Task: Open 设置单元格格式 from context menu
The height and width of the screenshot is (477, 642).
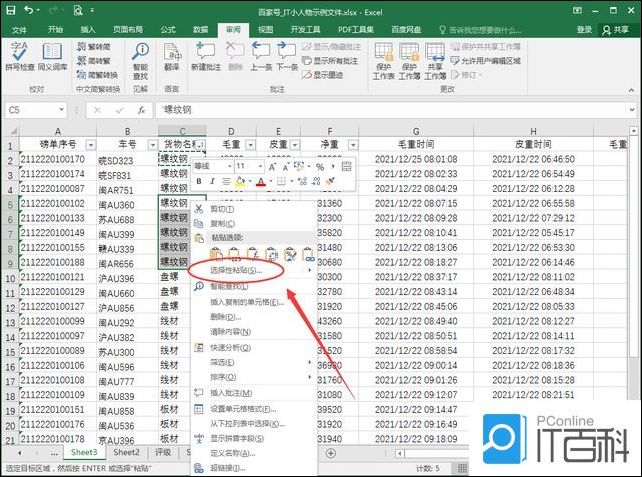Action: point(254,409)
